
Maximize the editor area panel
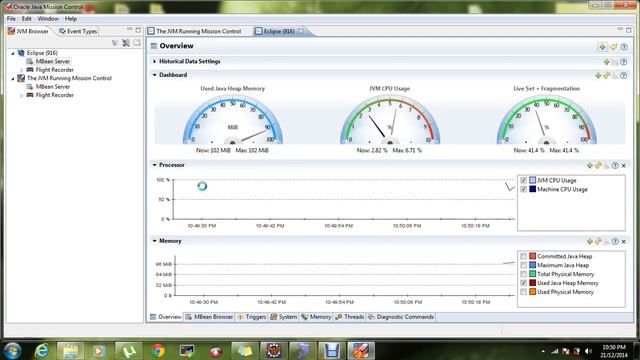(629, 30)
